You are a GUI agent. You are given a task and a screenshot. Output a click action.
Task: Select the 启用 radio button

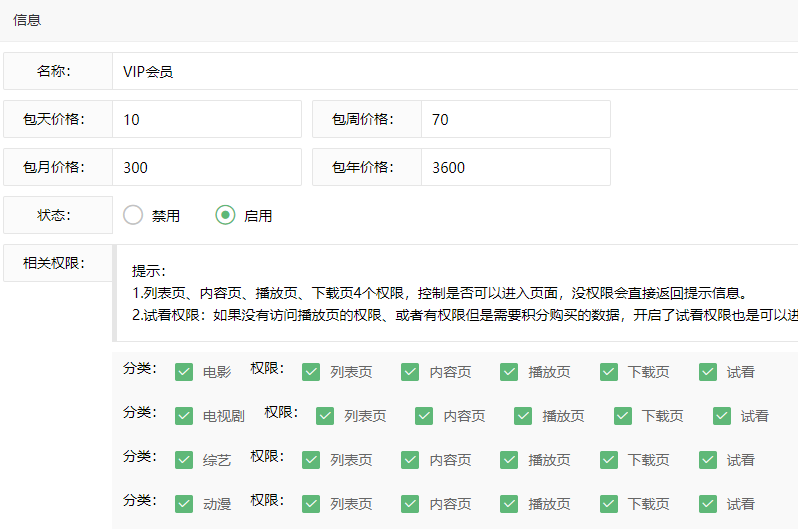coord(226,215)
